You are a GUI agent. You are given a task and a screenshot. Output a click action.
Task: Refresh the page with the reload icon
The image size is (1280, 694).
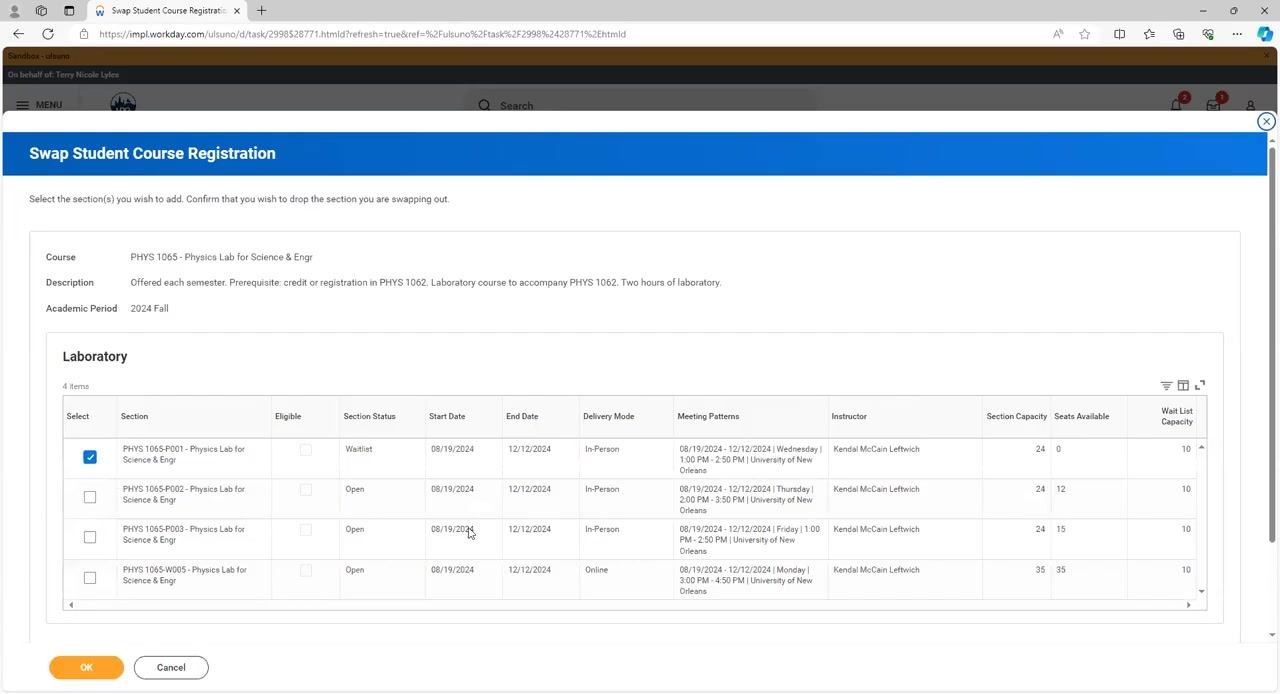click(47, 34)
